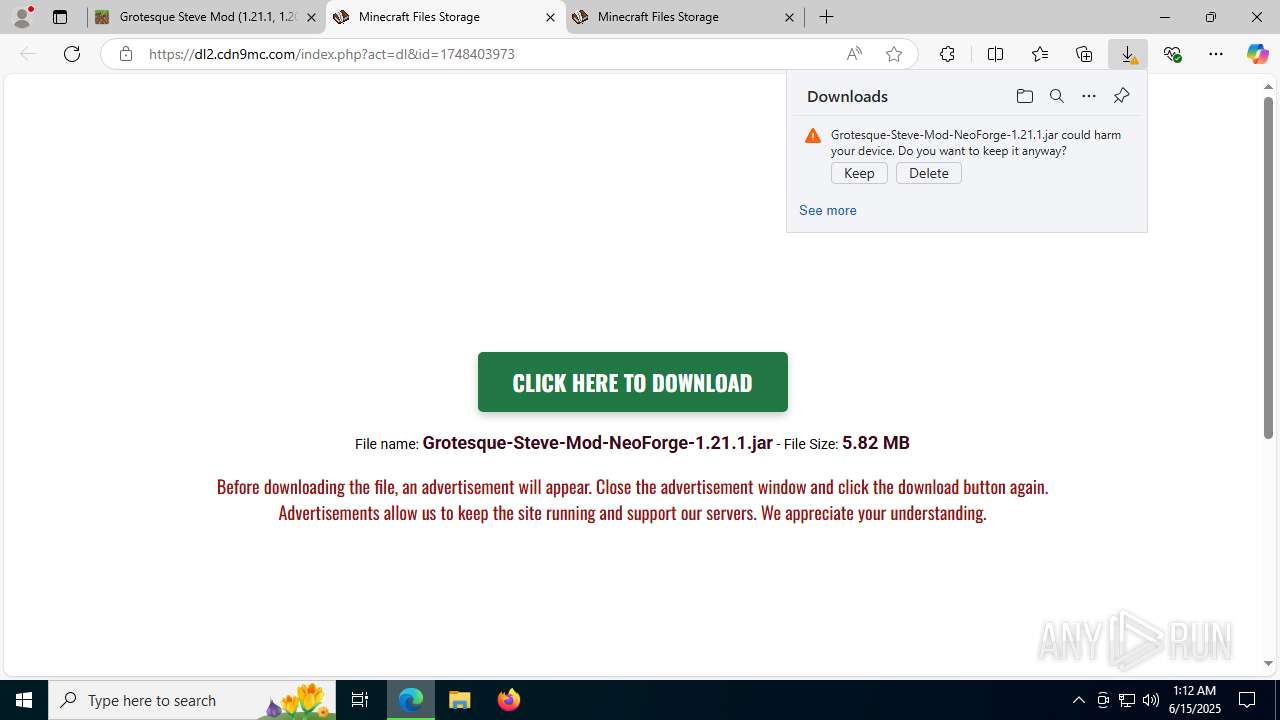The width and height of the screenshot is (1280, 720).
Task: Open See more downloads link
Action: tap(827, 210)
